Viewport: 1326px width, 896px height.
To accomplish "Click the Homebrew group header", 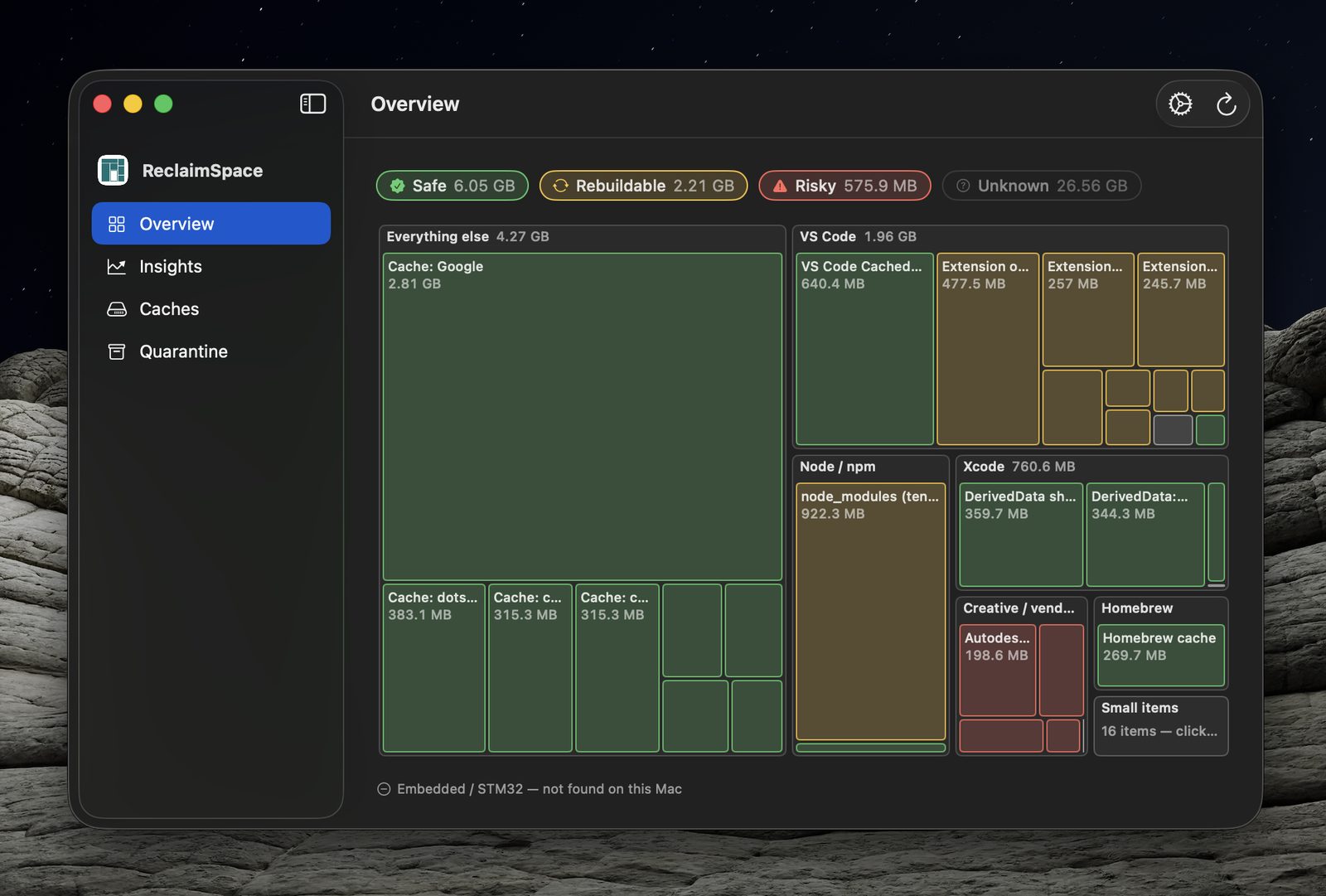I will (x=1137, y=608).
